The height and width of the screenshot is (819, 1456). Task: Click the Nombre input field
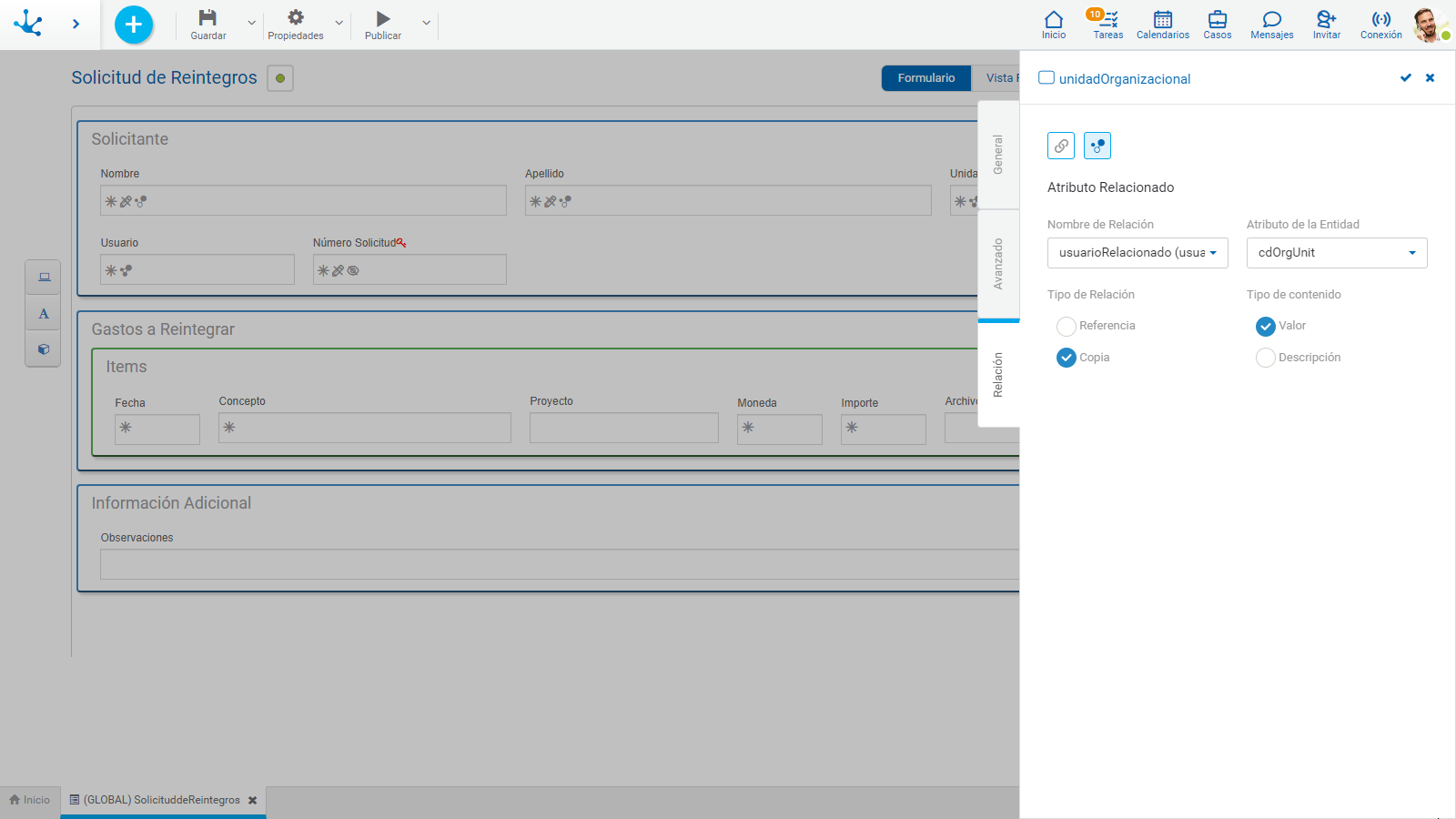tap(303, 200)
